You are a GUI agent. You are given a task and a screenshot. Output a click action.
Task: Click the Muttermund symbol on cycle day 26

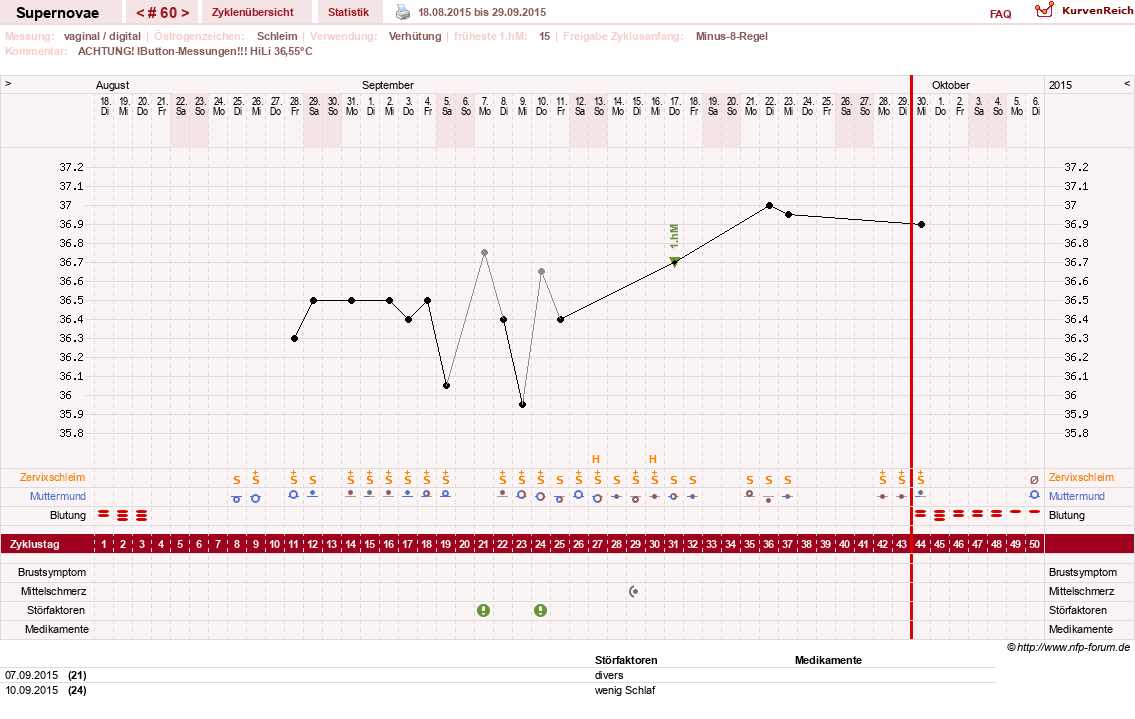(578, 495)
